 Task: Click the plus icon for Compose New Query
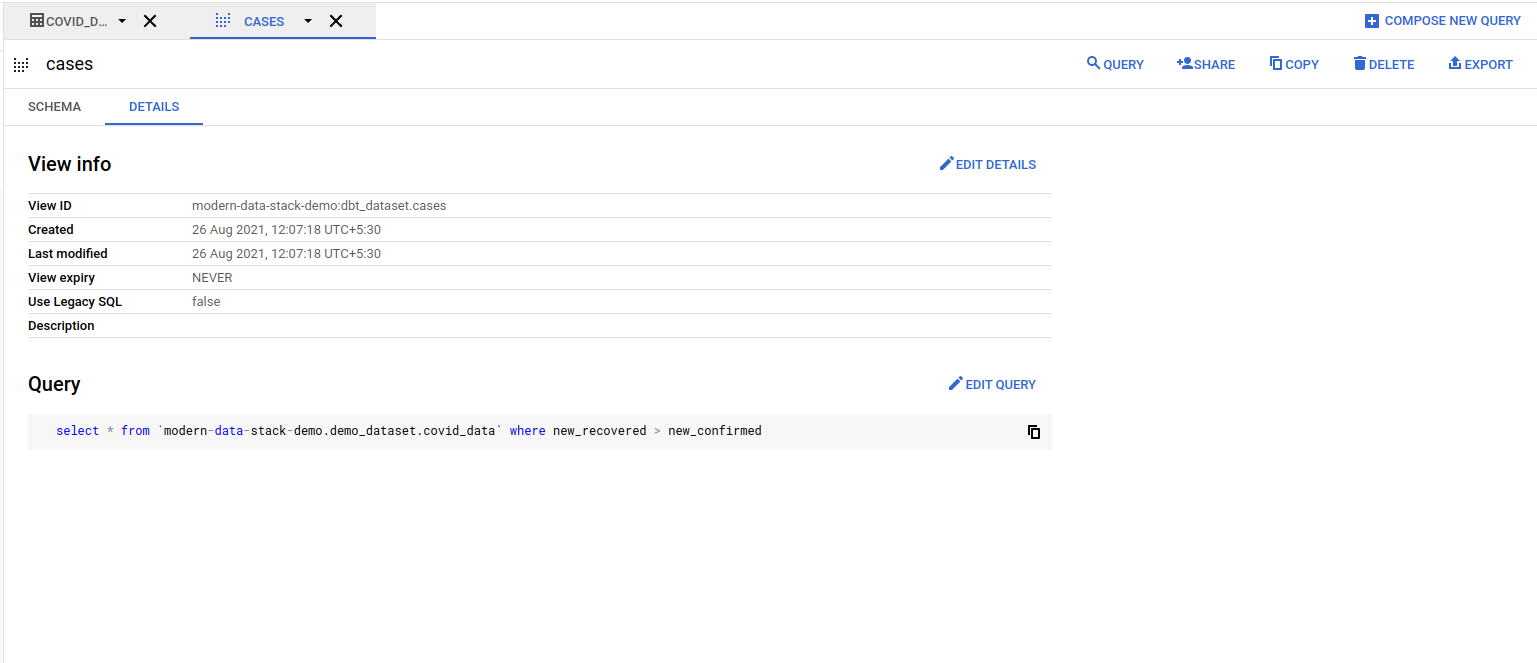1372,21
